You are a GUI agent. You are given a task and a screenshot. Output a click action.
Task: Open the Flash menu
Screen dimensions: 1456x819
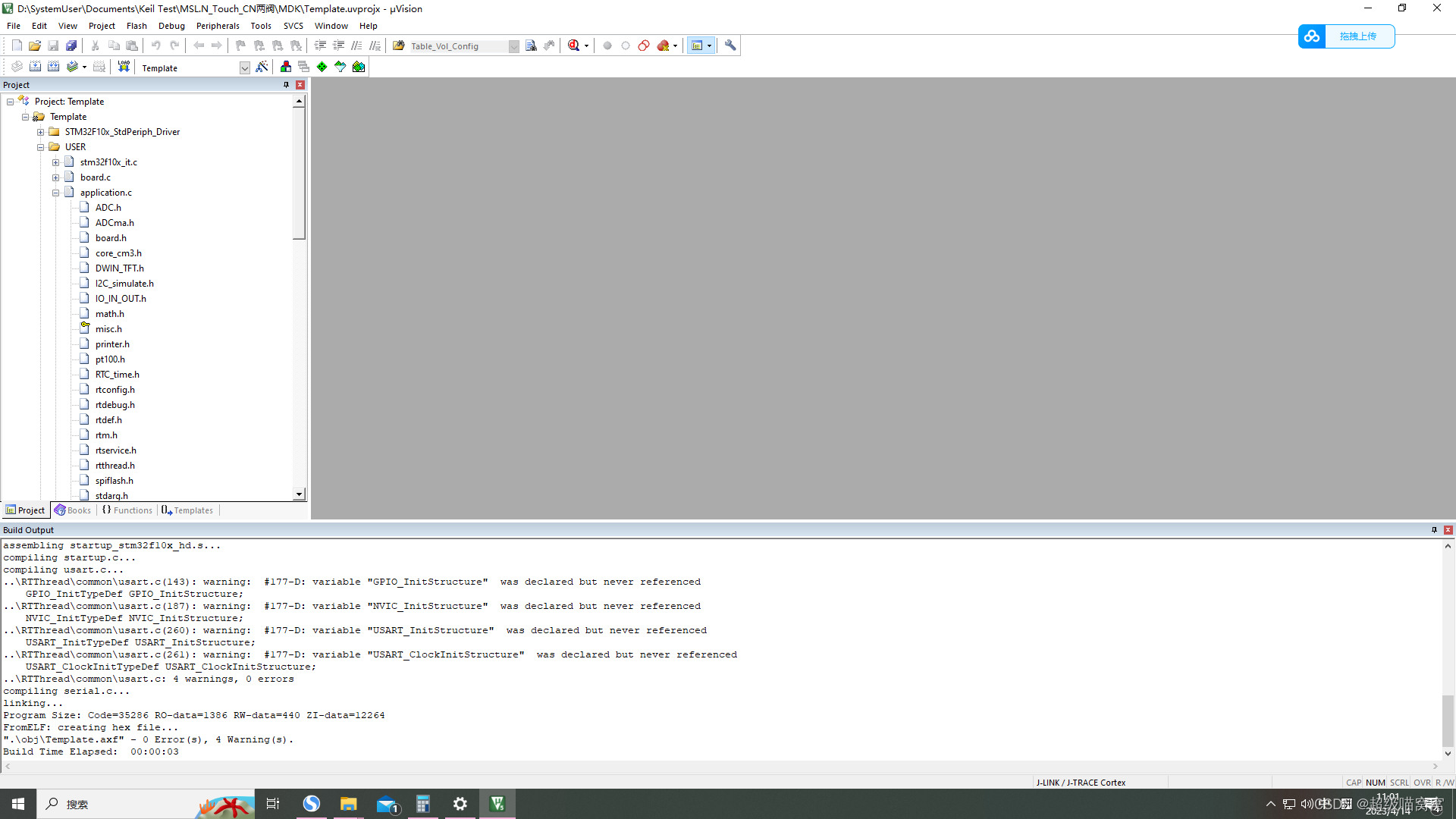[x=136, y=26]
